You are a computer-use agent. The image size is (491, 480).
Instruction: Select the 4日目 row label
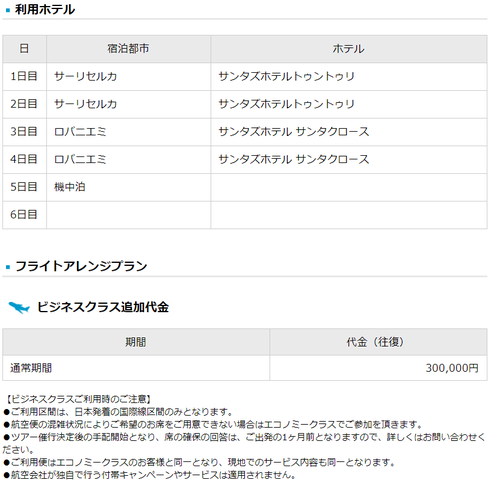point(24,159)
